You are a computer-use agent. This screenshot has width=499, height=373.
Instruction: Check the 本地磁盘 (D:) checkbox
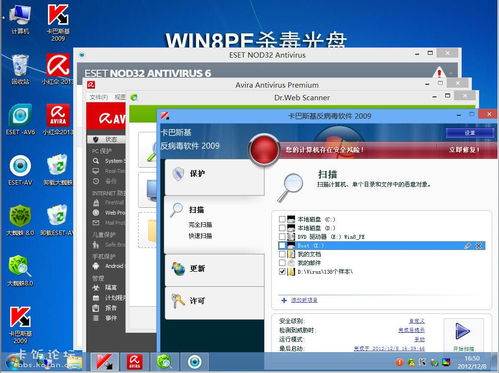pos(282,228)
